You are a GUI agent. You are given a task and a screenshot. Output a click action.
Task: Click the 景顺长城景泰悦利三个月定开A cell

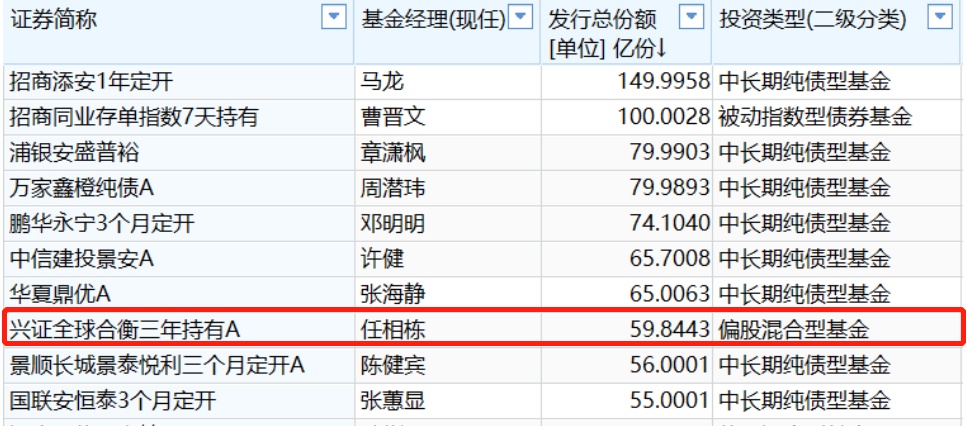coord(156,365)
